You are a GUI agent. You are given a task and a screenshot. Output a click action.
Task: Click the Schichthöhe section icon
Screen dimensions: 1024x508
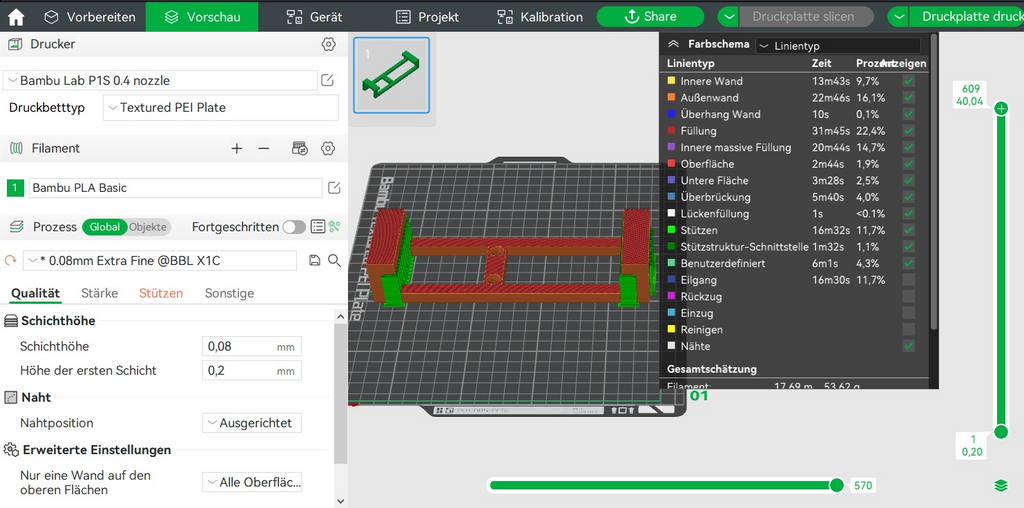click(11, 321)
